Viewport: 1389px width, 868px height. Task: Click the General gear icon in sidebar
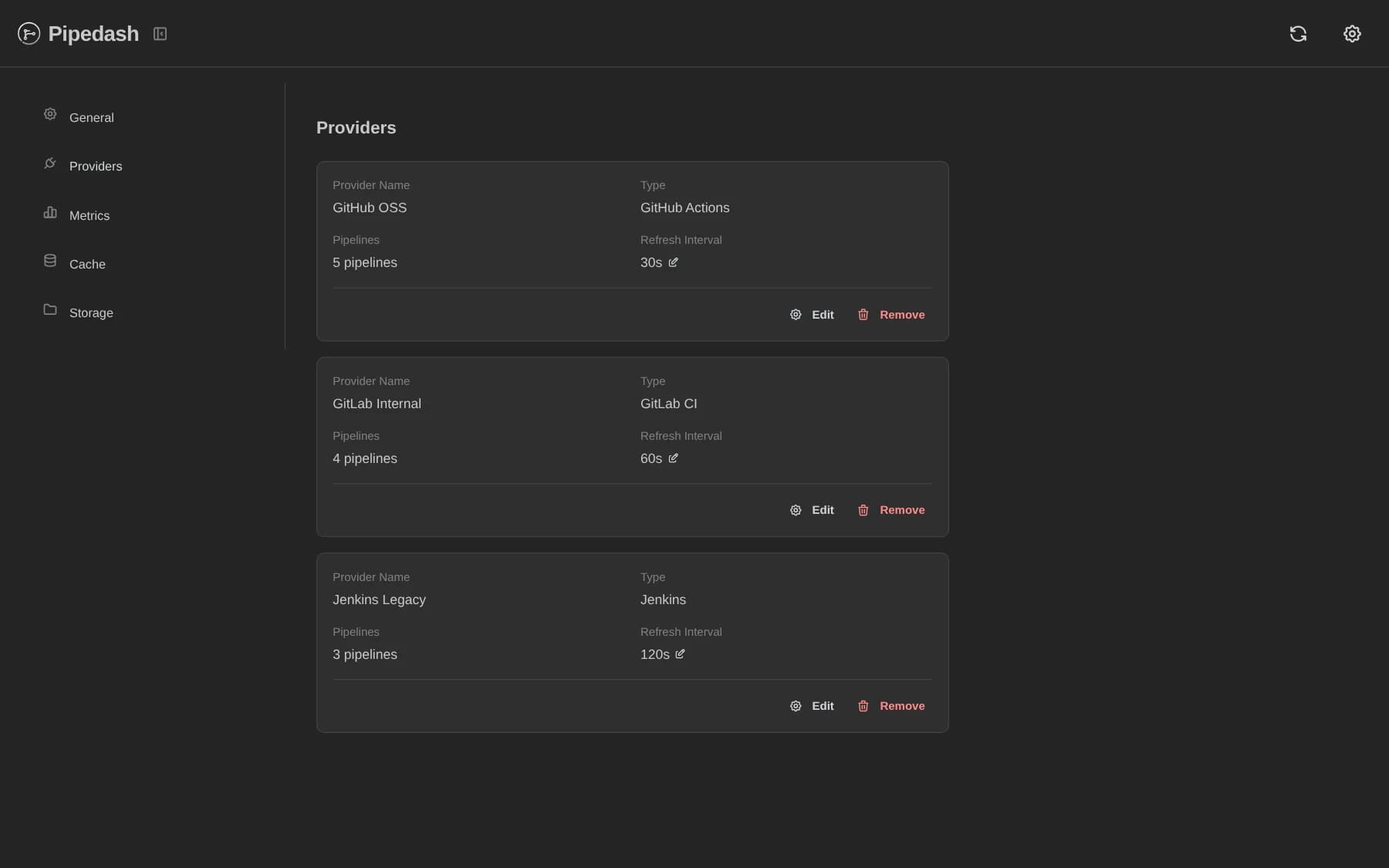pos(50,114)
